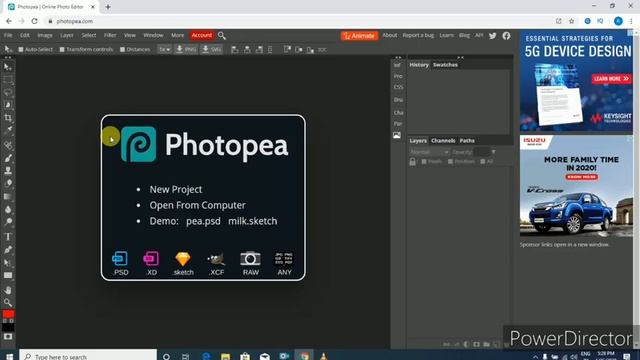
Task: Click the black background color swatch
Action: click(8, 327)
